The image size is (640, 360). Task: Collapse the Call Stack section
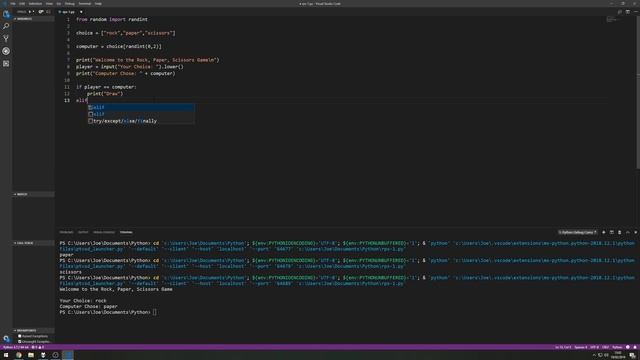coord(33,243)
